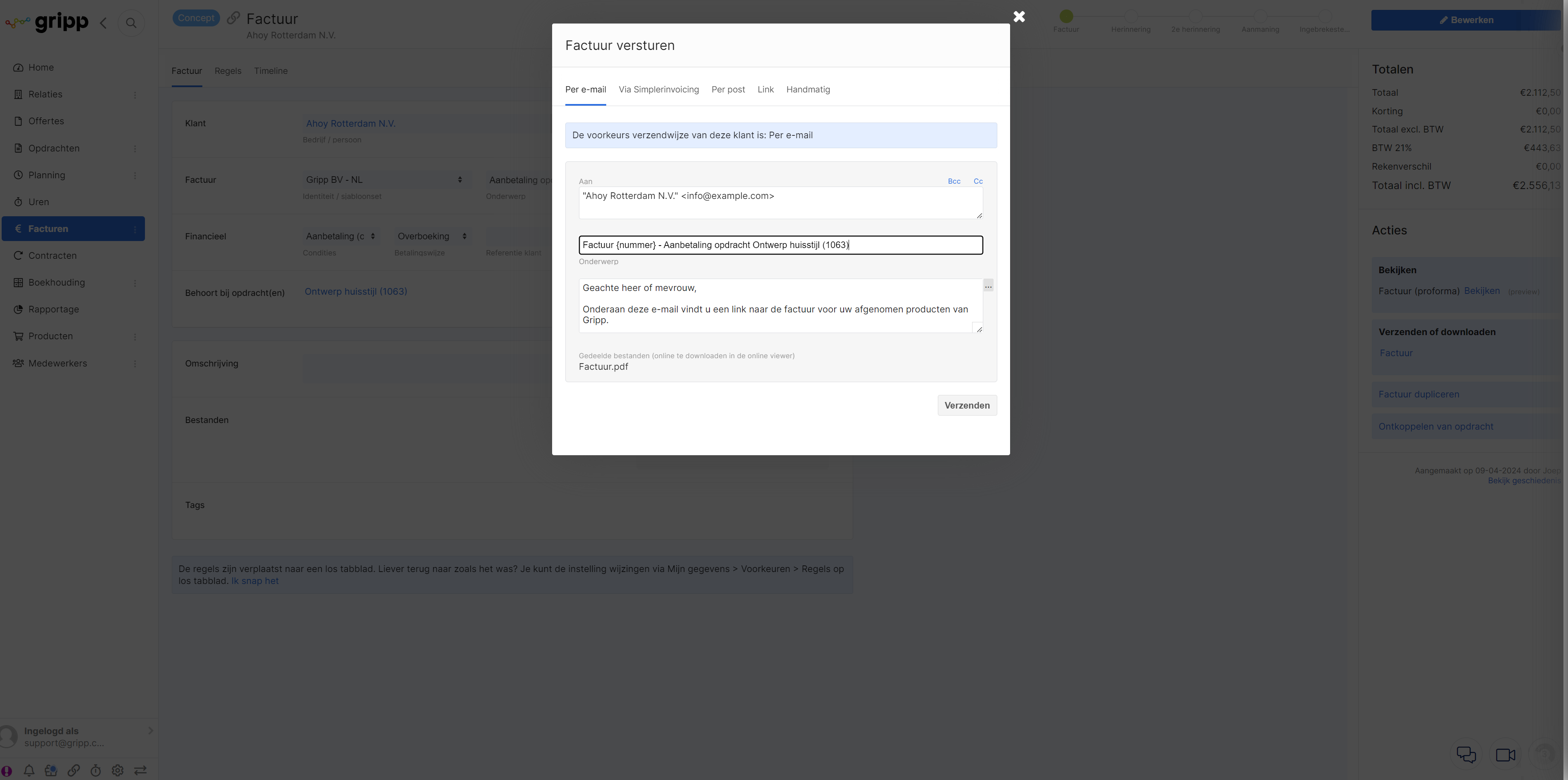The width and height of the screenshot is (1568, 780).
Task: Switch to Per e-mail tab
Action: click(586, 90)
